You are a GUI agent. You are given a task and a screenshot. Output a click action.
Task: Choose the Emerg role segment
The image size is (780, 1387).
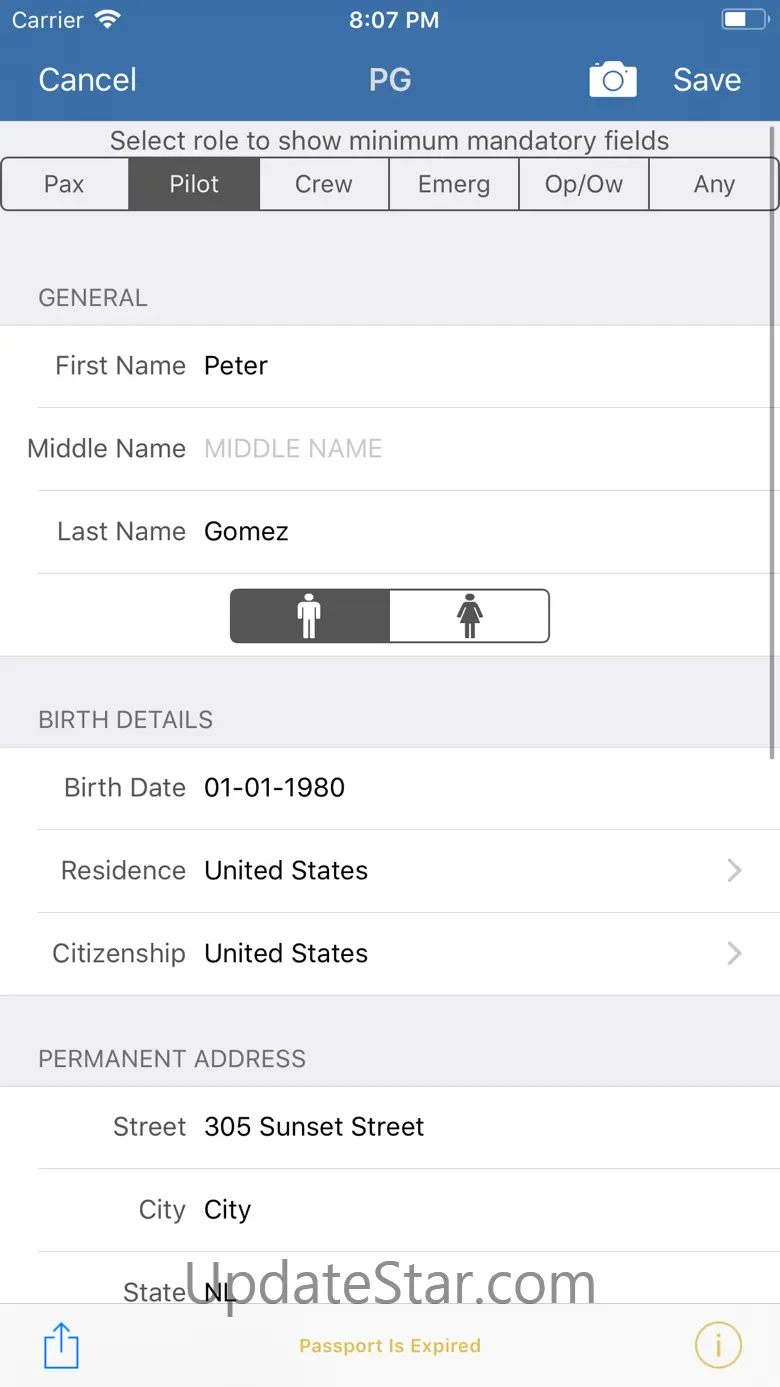click(x=454, y=184)
